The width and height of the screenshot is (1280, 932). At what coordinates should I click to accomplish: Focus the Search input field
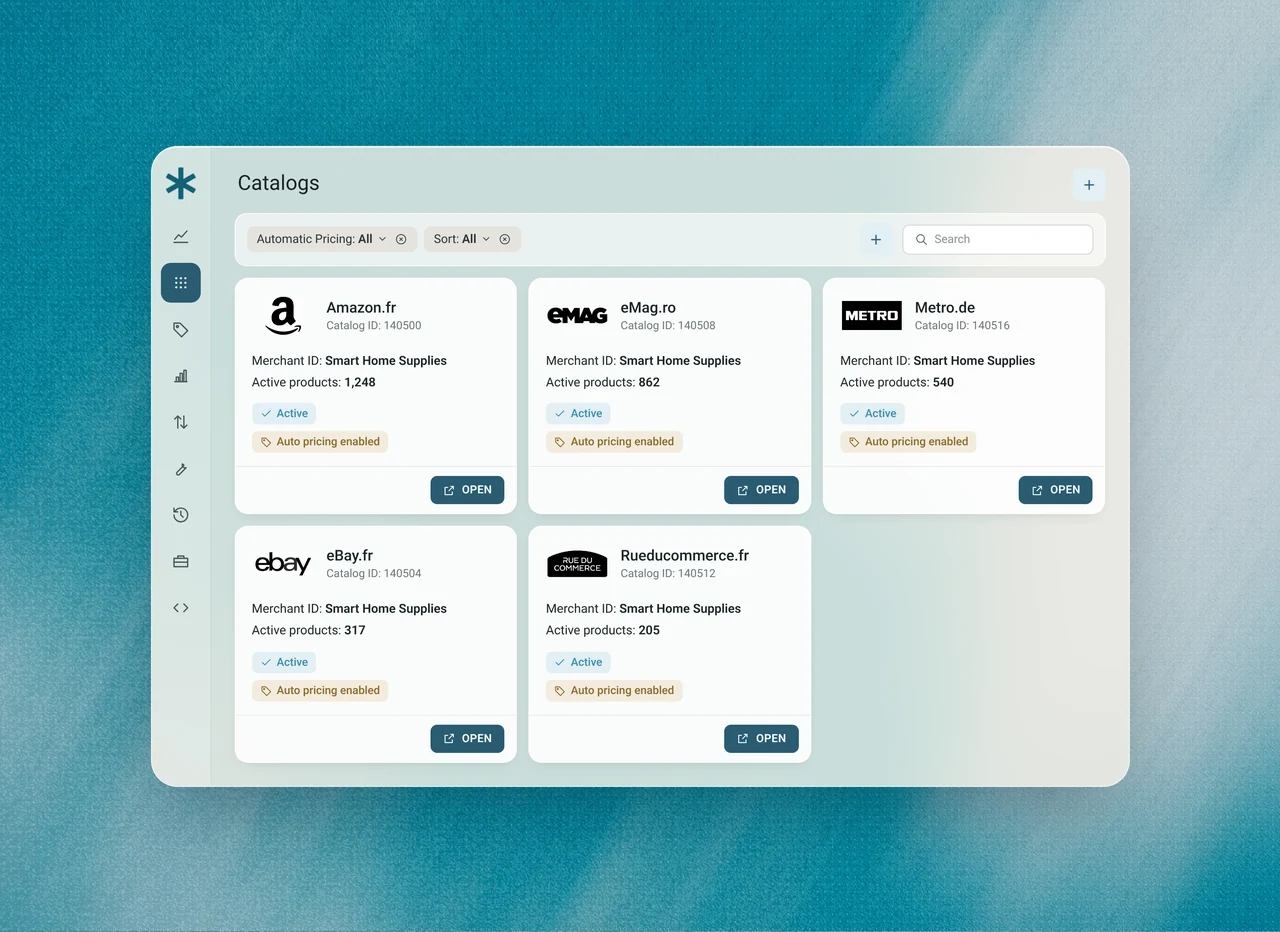point(997,239)
